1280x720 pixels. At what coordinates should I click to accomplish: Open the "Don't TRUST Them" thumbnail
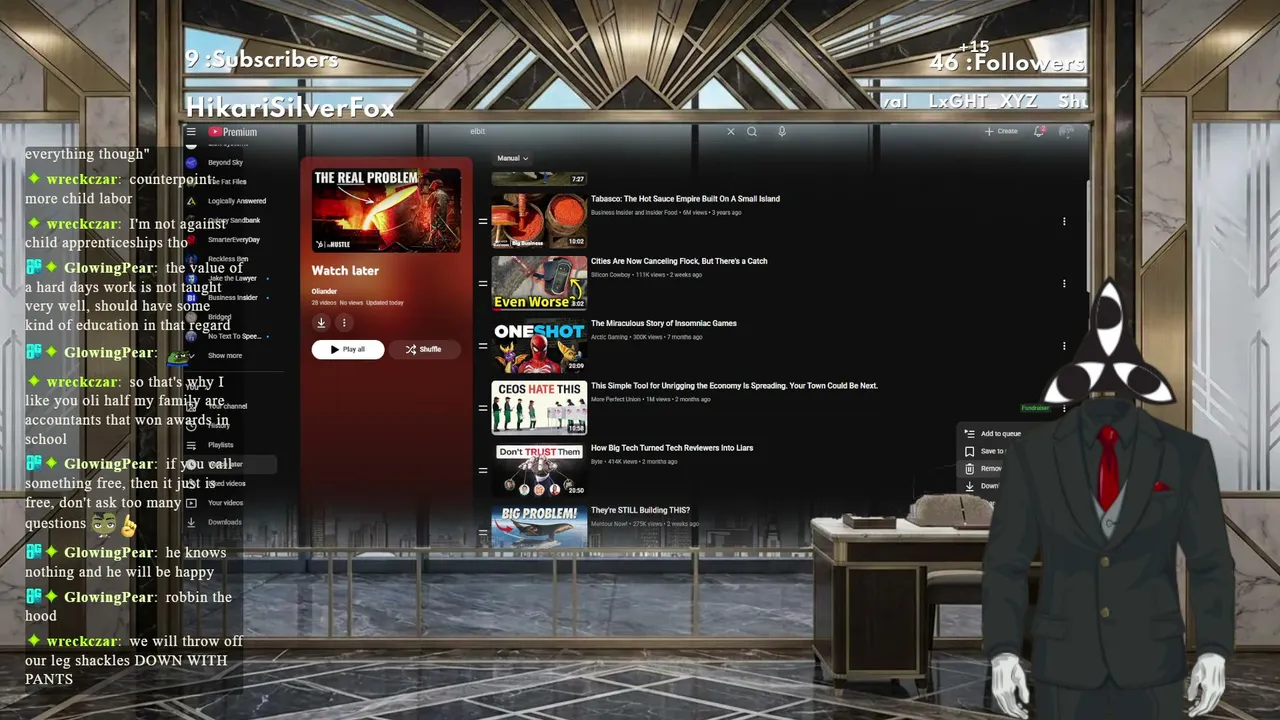tap(539, 470)
